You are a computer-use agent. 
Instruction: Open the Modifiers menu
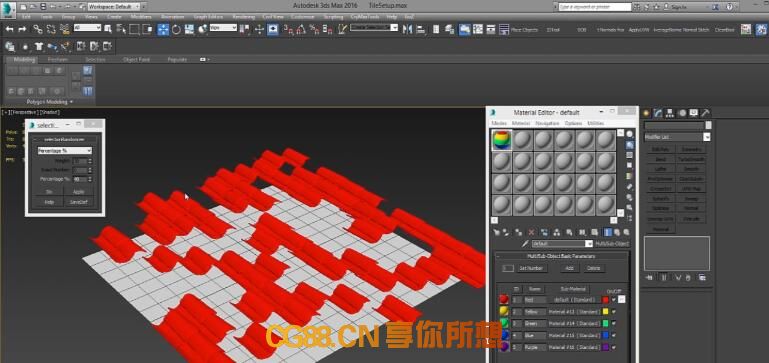pos(141,17)
